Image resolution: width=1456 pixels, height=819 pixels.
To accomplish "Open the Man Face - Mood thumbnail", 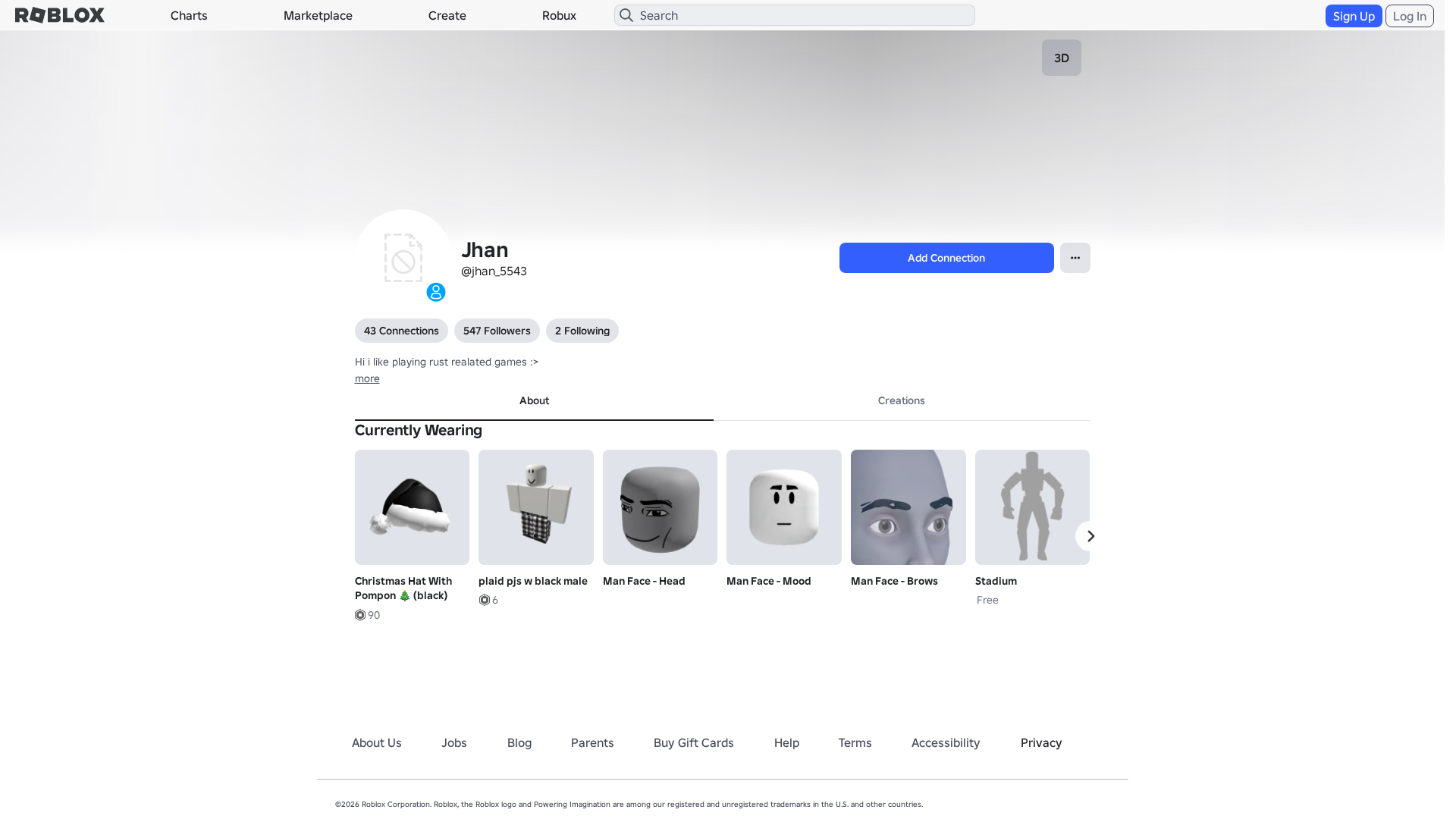I will click(x=784, y=507).
